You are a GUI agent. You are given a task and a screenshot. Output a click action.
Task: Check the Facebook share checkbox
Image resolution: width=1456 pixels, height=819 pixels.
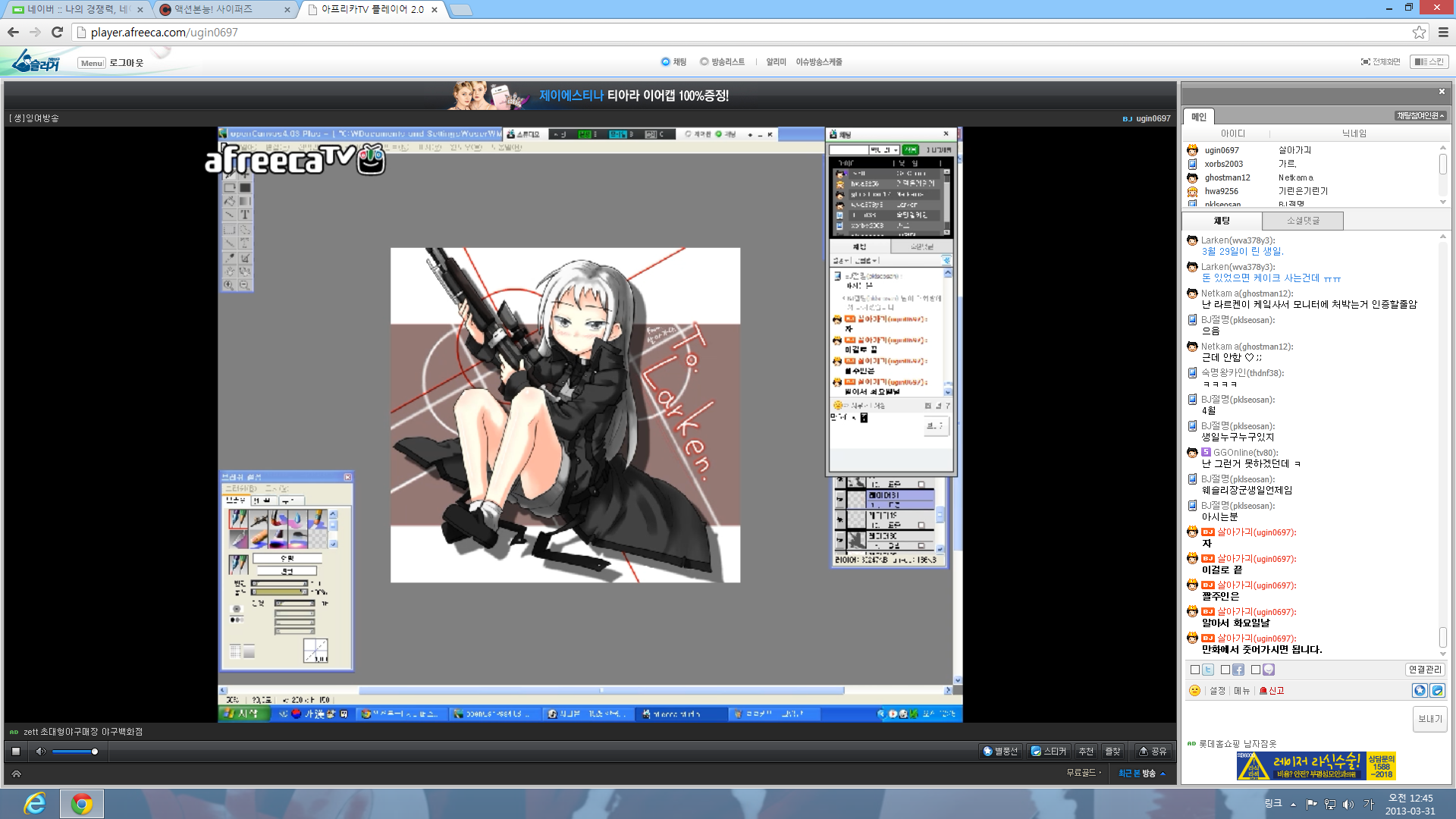click(1225, 670)
